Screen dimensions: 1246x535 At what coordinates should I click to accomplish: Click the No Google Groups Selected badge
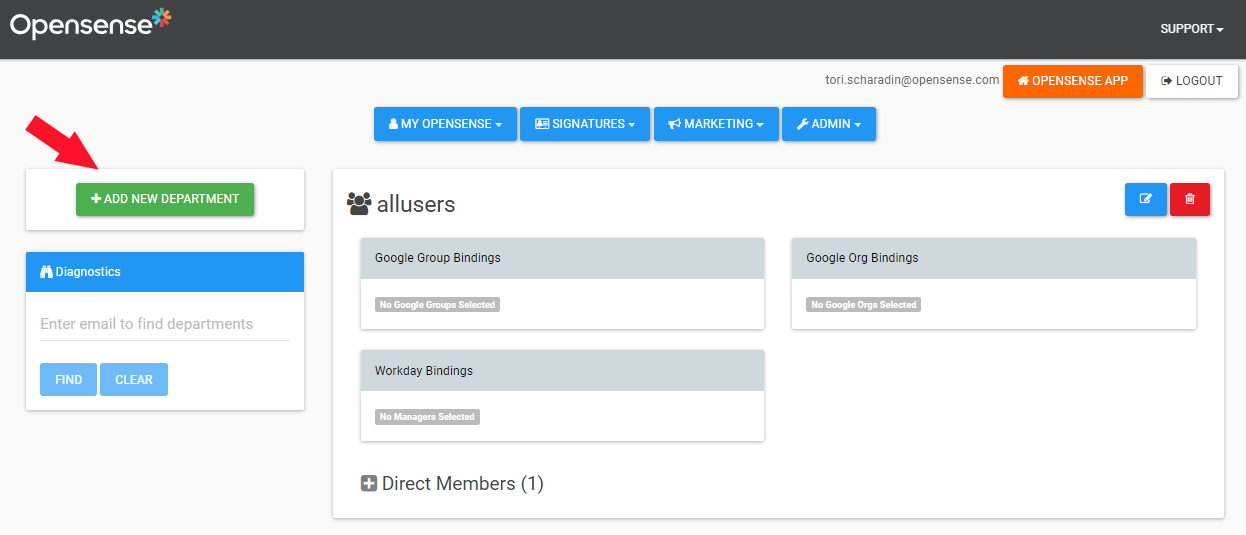click(x=437, y=305)
